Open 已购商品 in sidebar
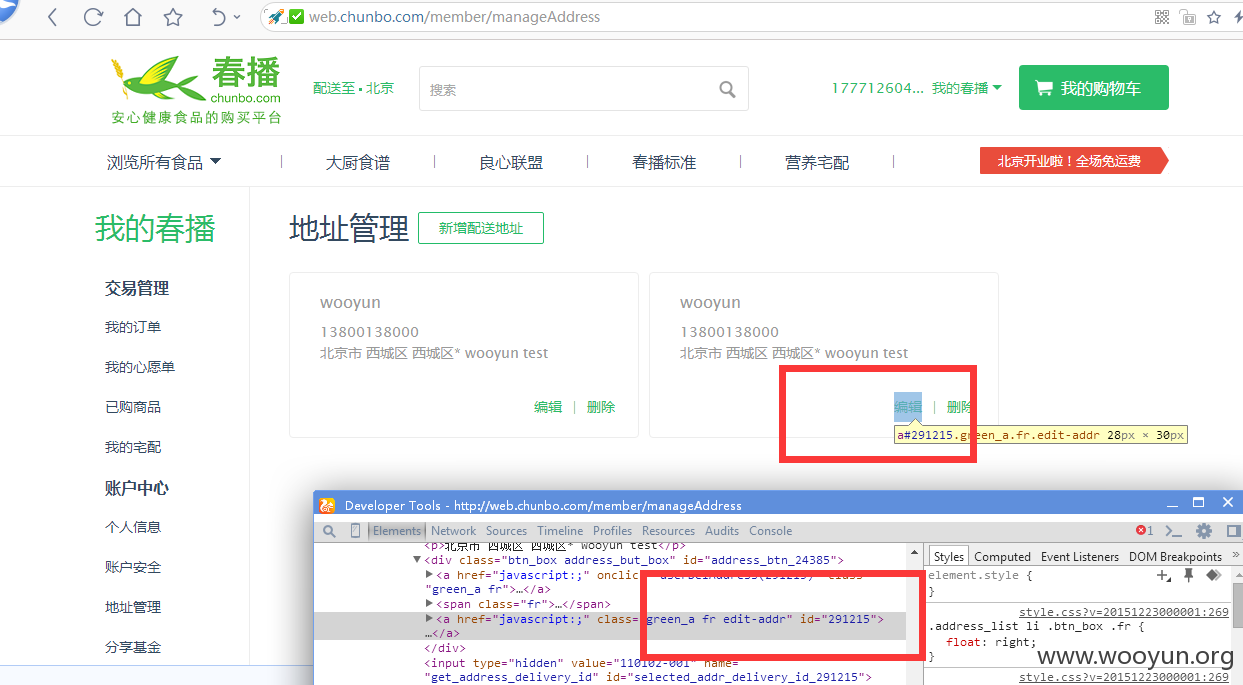This screenshot has width=1243, height=685. click(x=133, y=407)
